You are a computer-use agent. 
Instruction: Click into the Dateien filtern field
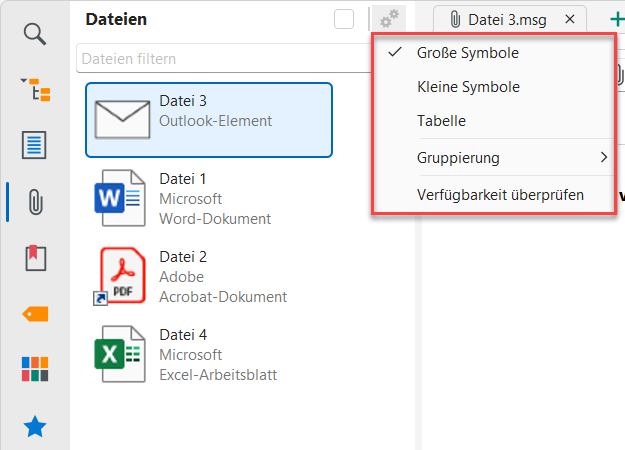[222, 58]
